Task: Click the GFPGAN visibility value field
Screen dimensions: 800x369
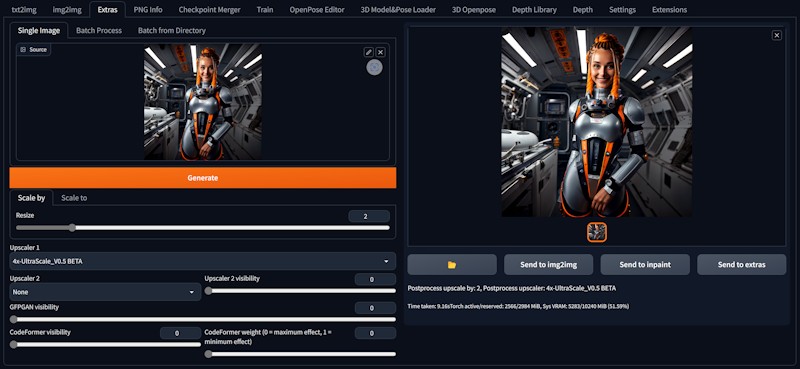Action: tap(375, 308)
